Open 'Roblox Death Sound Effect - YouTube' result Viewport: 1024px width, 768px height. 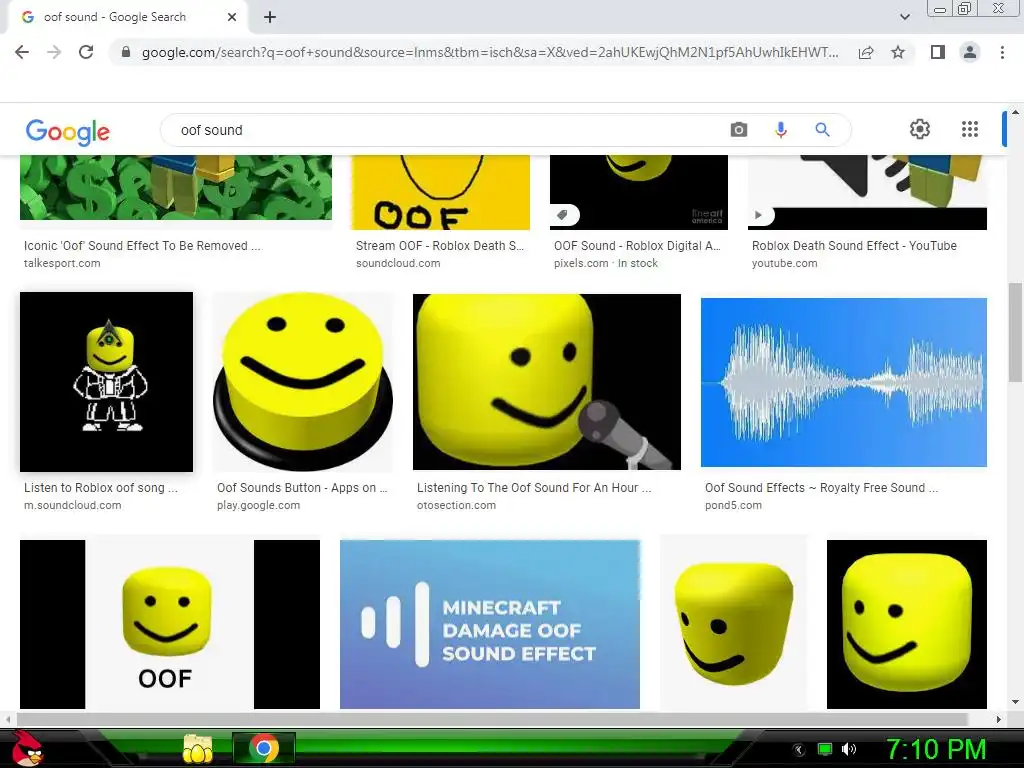click(854, 246)
